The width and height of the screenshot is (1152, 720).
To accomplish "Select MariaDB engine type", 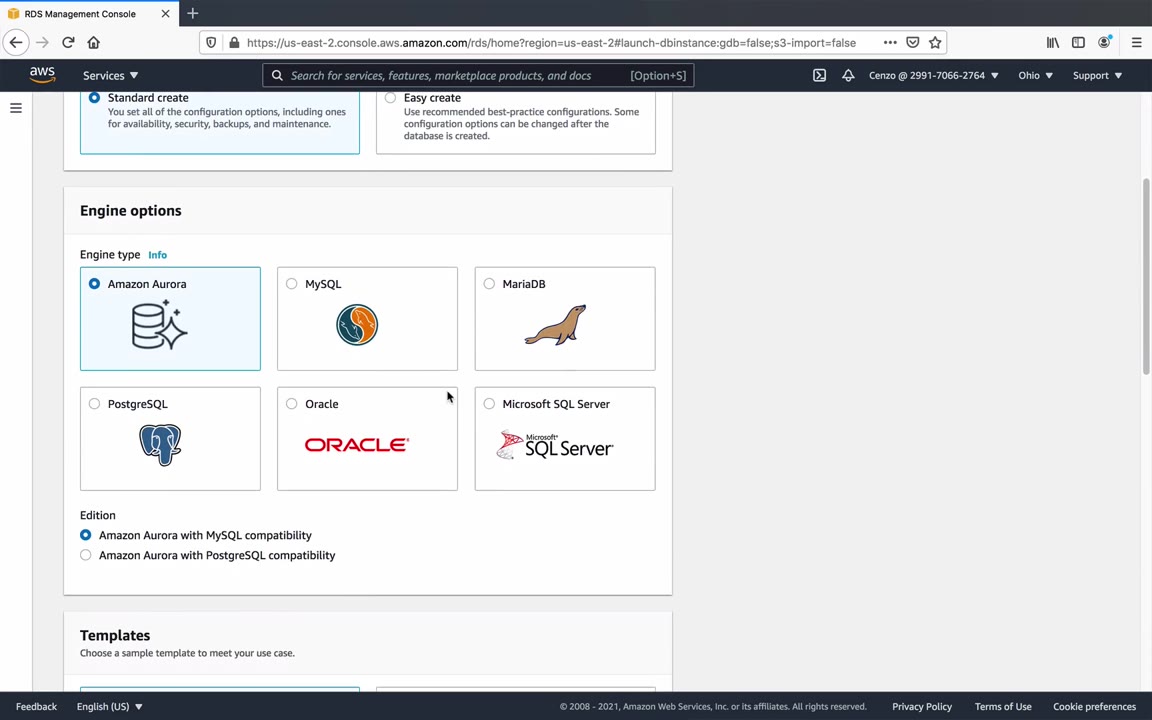I will tap(489, 284).
